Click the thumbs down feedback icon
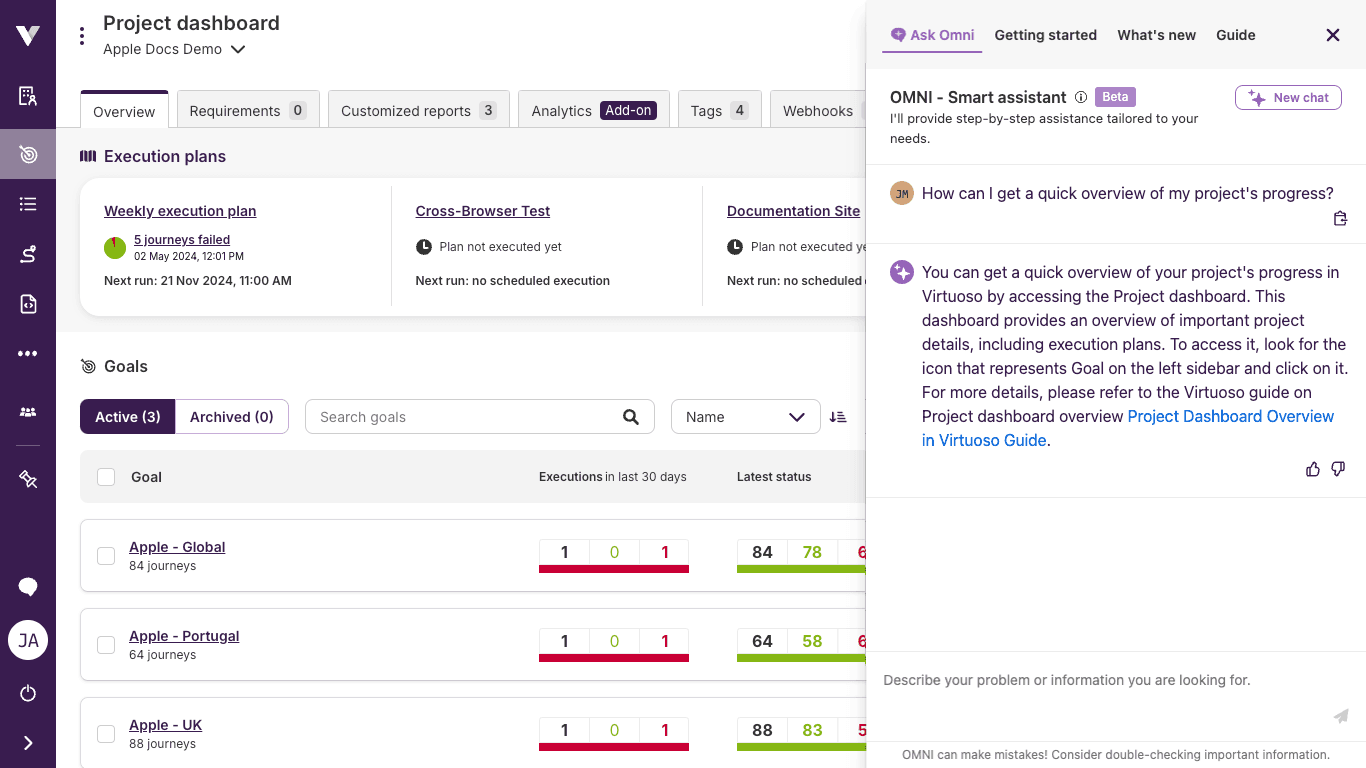 click(x=1338, y=469)
